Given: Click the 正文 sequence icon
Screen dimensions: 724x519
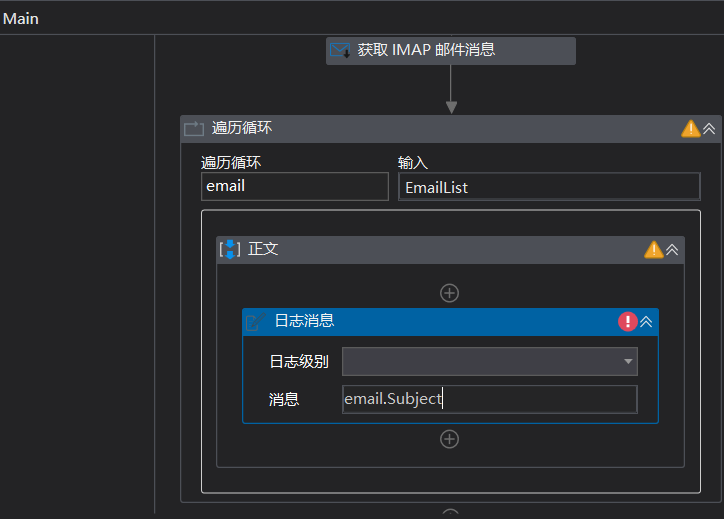Looking at the screenshot, I should pyautogui.click(x=229, y=249).
